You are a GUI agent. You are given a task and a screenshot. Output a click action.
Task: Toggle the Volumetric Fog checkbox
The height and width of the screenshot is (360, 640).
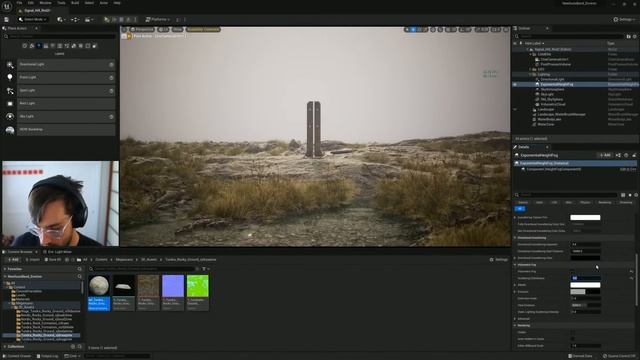pos(573,271)
